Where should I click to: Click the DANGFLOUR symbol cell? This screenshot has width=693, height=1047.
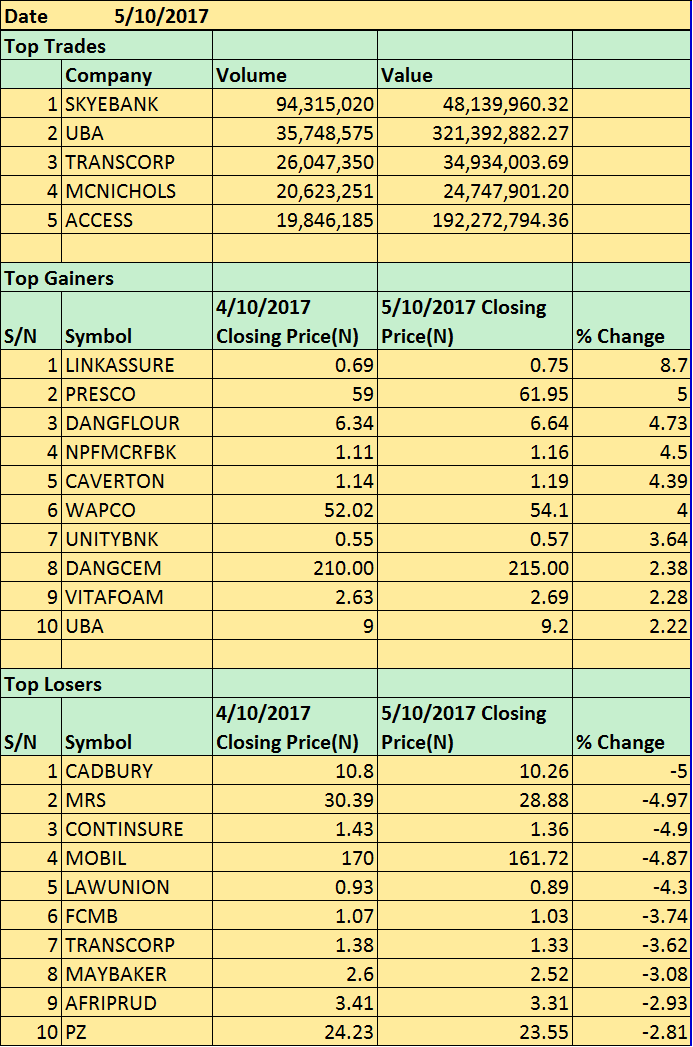click(x=123, y=423)
